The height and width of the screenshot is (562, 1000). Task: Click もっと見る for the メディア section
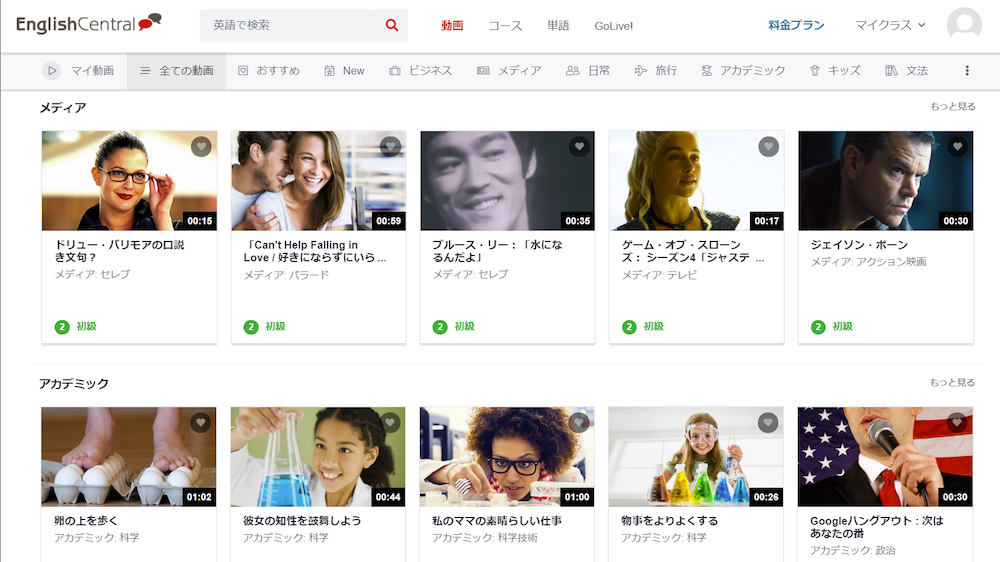click(953, 107)
